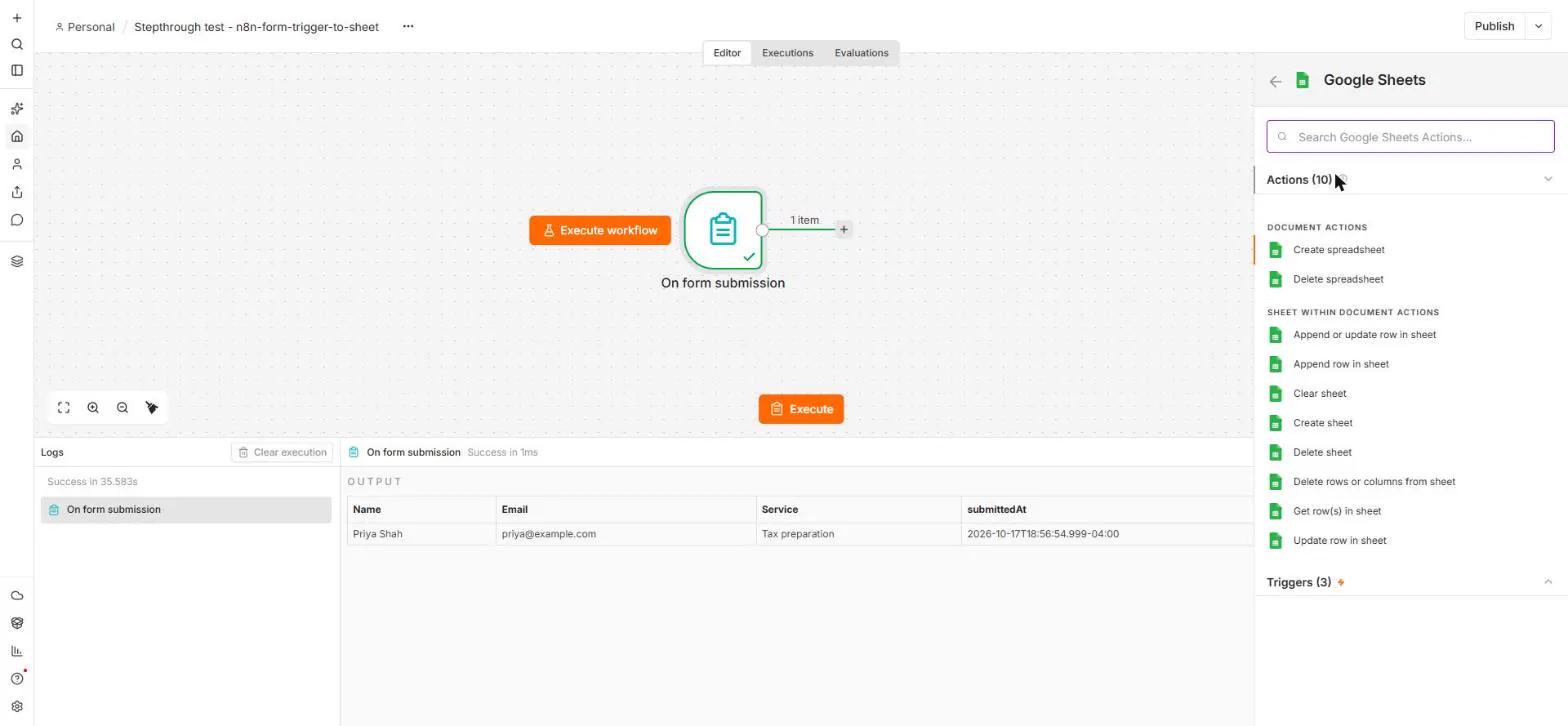The width and height of the screenshot is (1568, 726).
Task: Zoom out on the workflow canvas
Action: point(122,408)
